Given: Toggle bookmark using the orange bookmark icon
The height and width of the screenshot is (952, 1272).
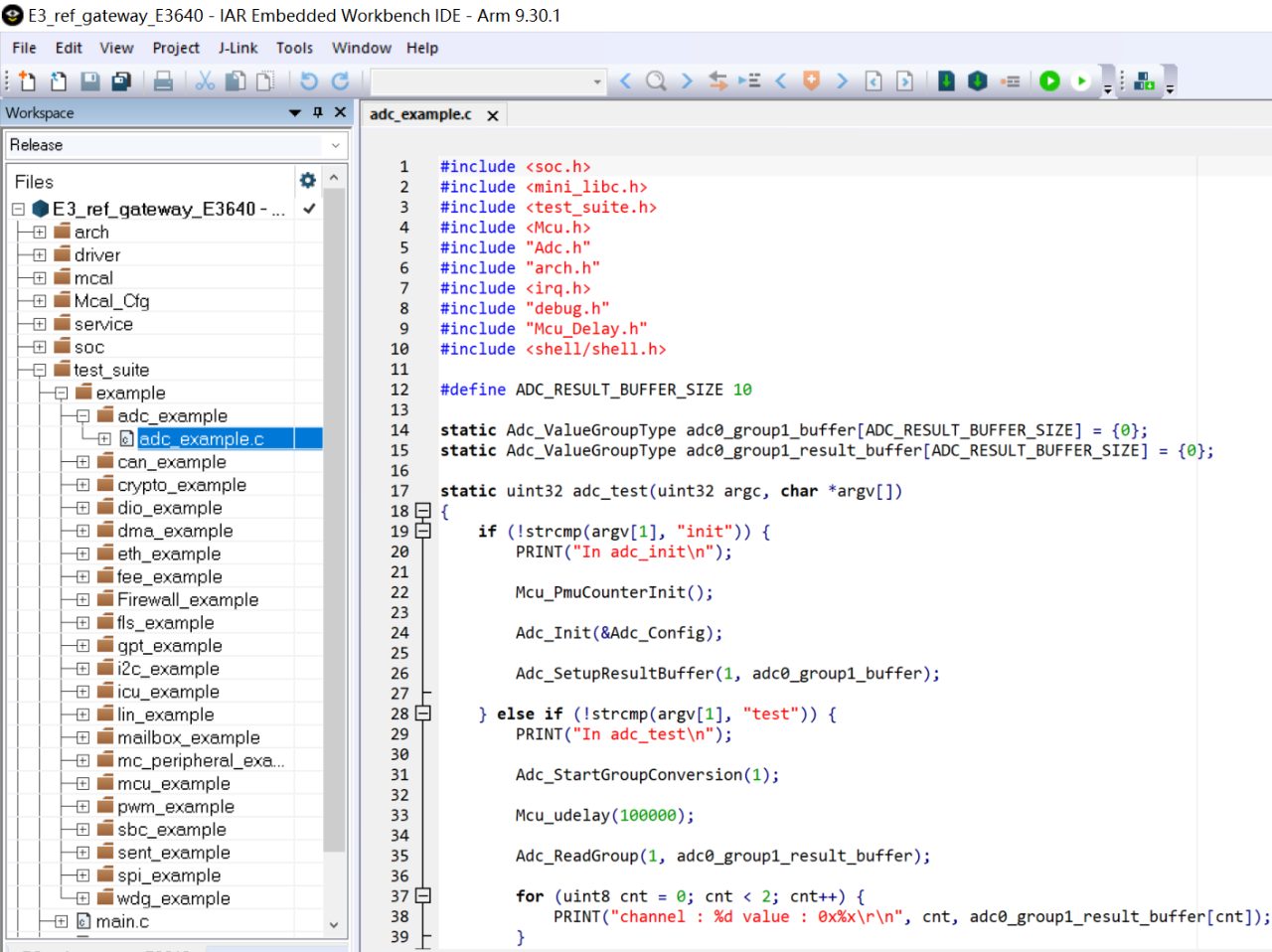Looking at the screenshot, I should coord(811,81).
